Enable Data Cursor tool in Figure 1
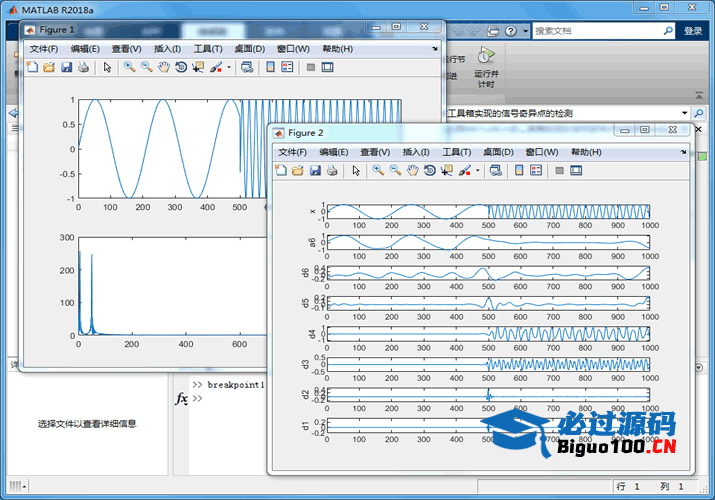This screenshot has height=500, width=715. point(198,67)
